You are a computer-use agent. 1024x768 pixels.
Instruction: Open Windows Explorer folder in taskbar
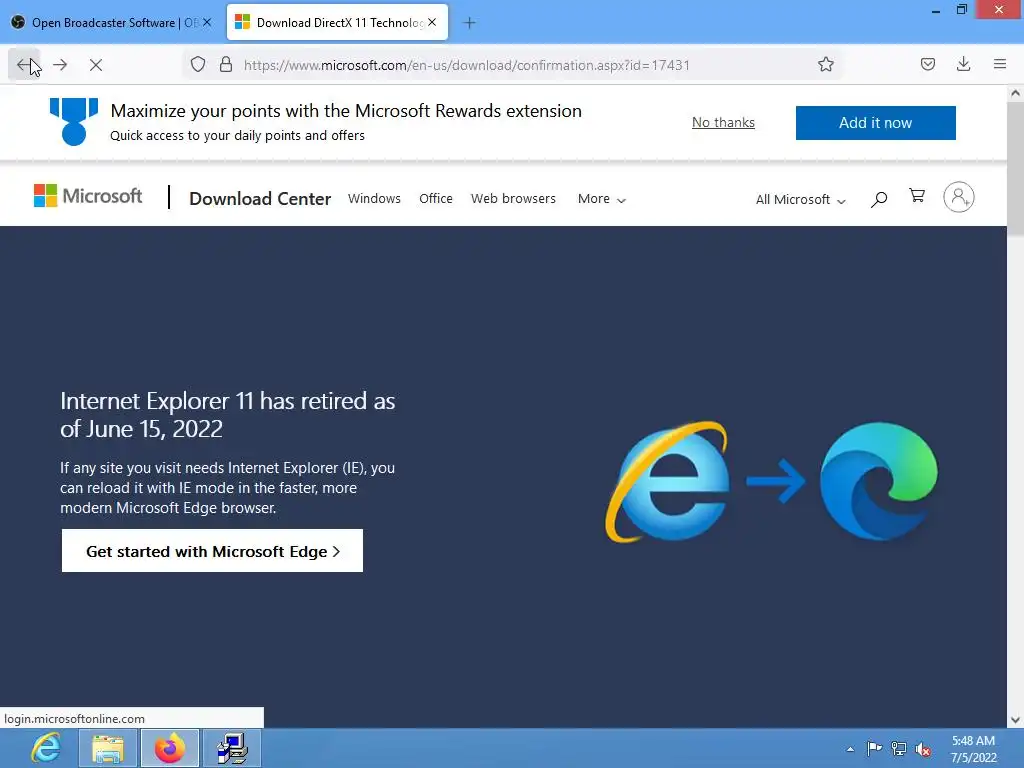coord(108,748)
